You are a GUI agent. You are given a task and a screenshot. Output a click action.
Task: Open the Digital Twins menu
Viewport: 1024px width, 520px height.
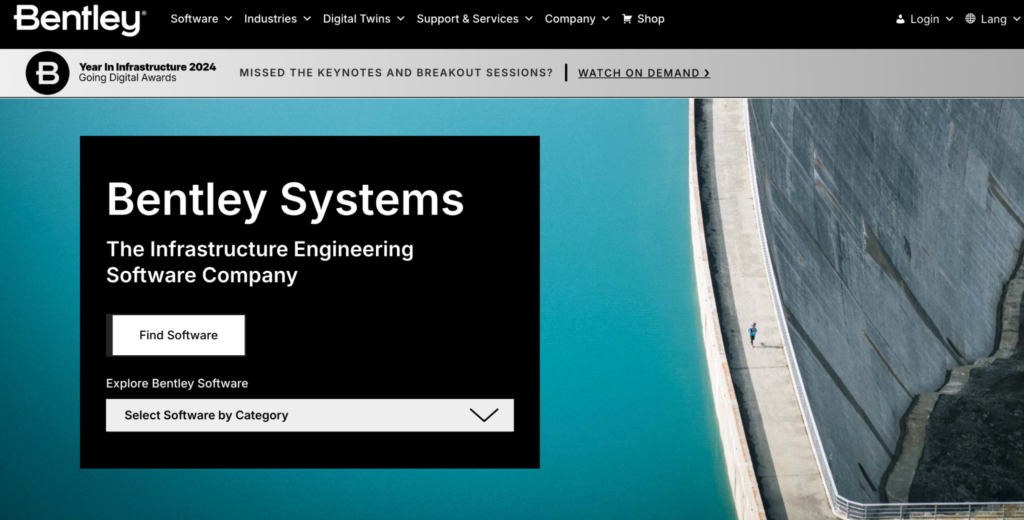(357, 19)
